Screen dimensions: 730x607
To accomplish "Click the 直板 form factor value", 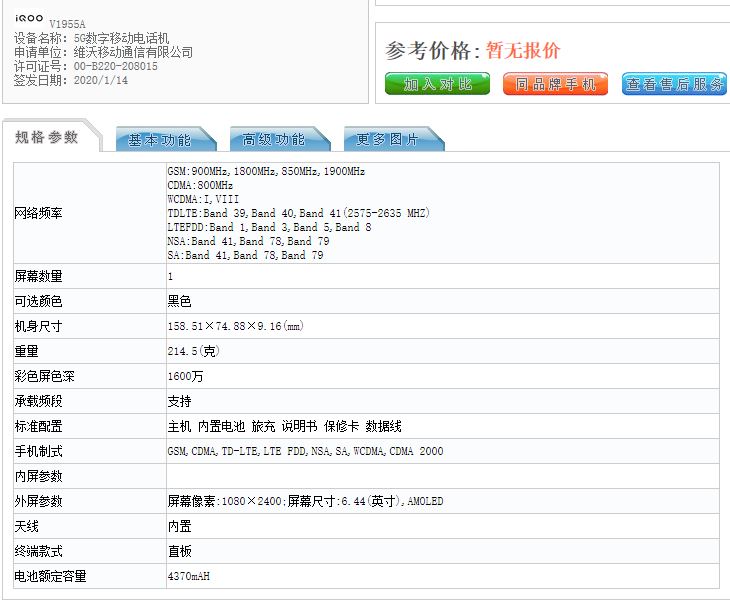I will 179,551.
